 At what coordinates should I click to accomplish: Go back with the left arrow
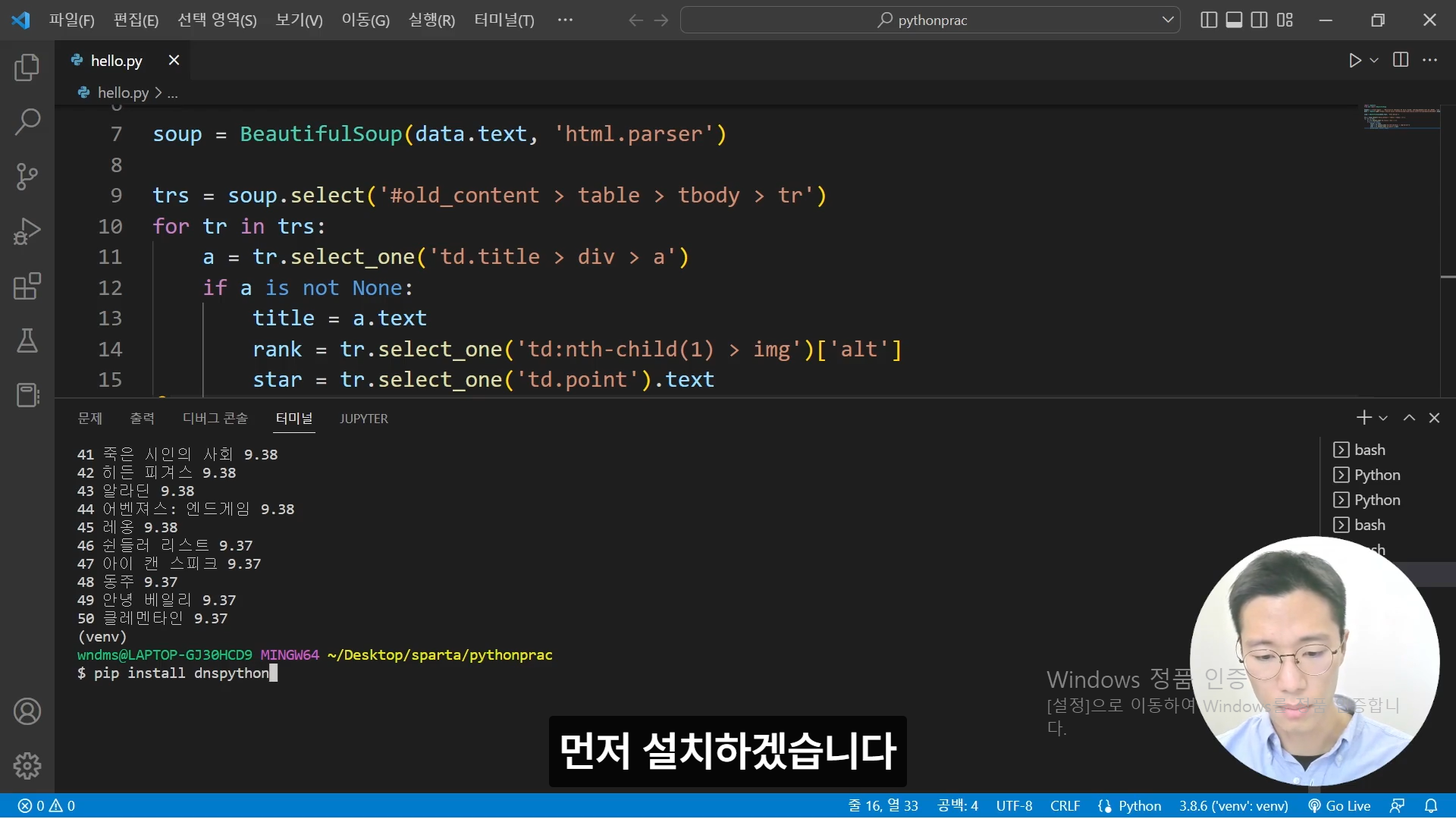[x=635, y=20]
